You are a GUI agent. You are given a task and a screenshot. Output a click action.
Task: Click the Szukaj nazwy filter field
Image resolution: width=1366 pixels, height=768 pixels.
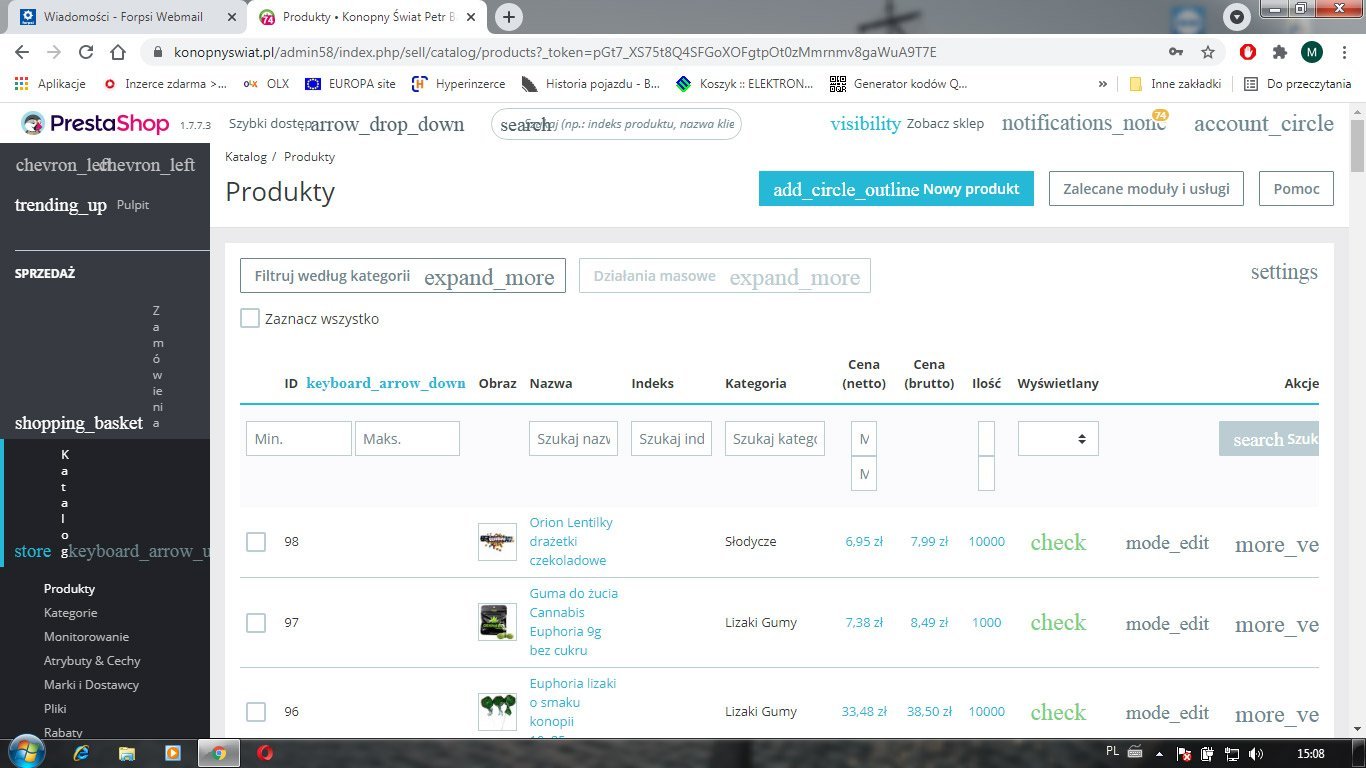coord(573,438)
